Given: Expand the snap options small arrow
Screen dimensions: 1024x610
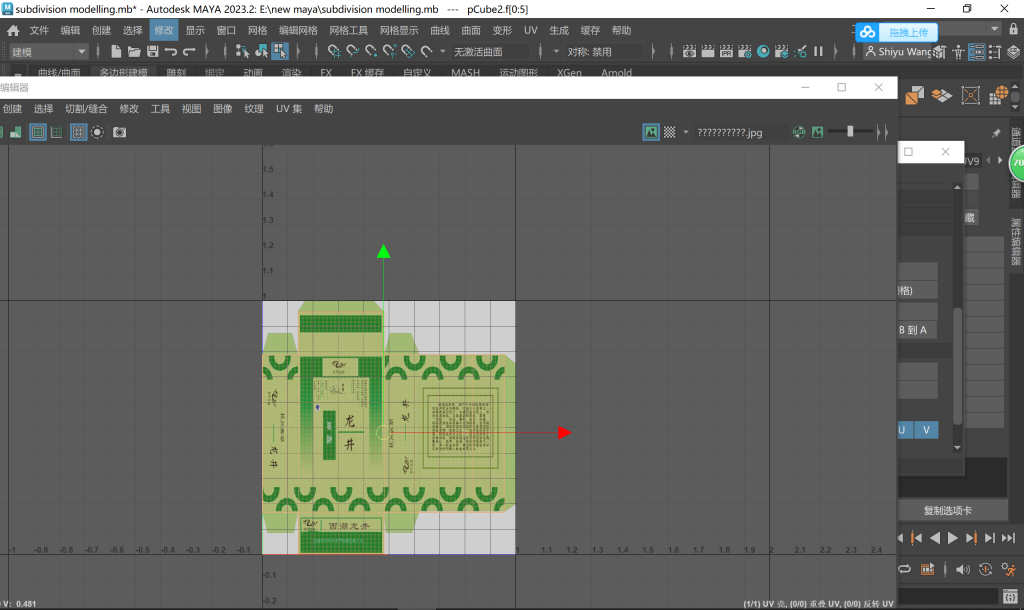Looking at the screenshot, I should click(443, 52).
